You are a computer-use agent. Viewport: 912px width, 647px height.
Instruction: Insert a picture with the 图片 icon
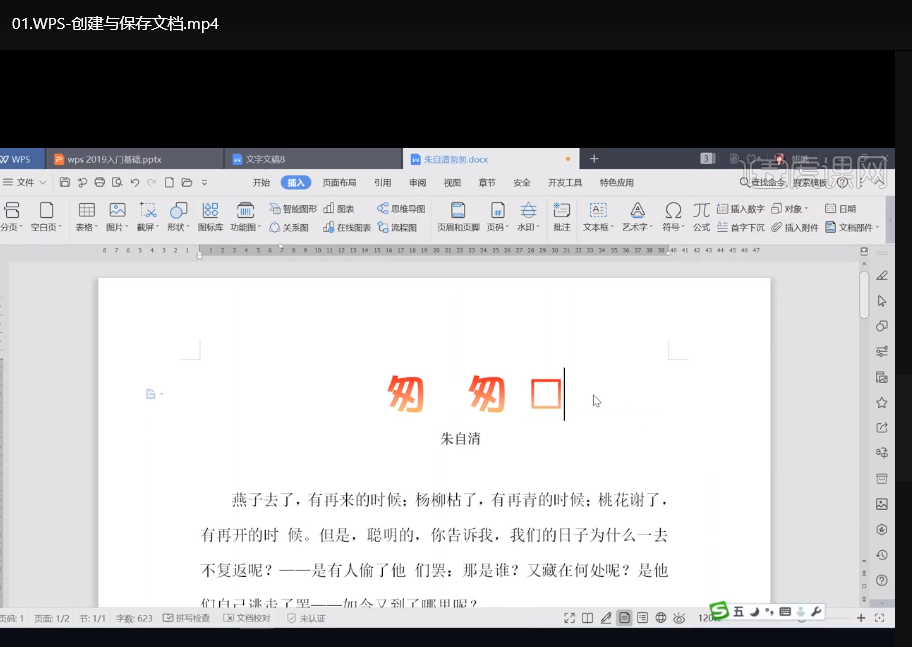click(117, 216)
